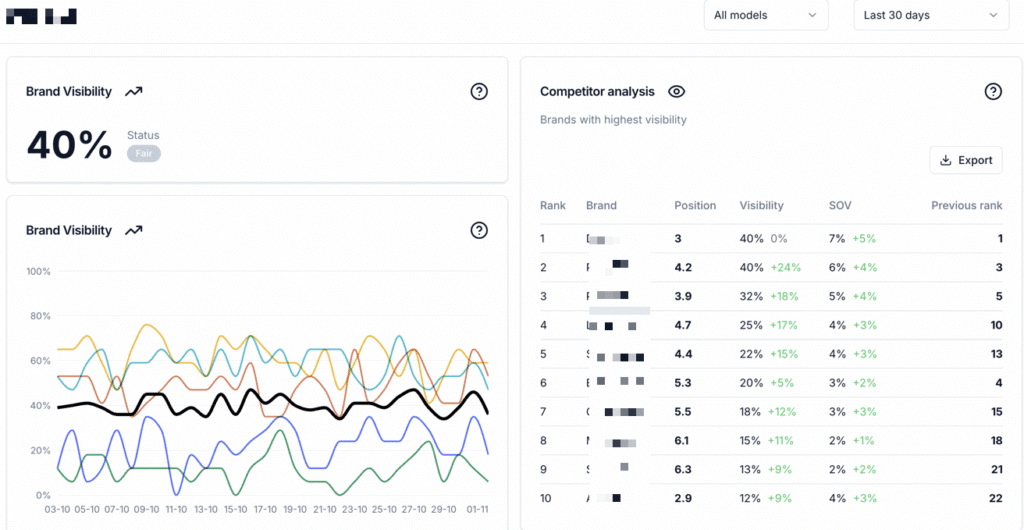Sort by the Visibility column header
This screenshot has width=1024, height=530.
click(761, 206)
